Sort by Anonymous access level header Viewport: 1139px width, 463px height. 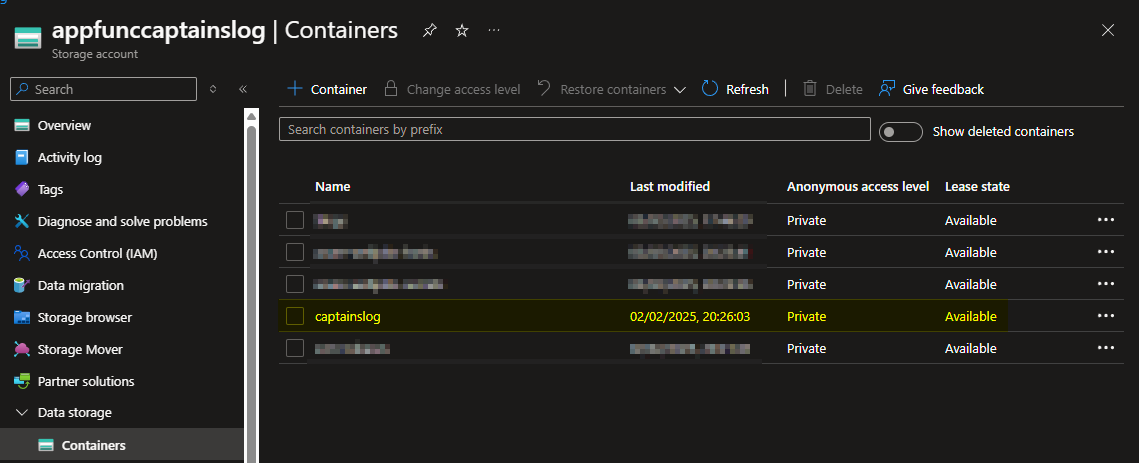(858, 187)
